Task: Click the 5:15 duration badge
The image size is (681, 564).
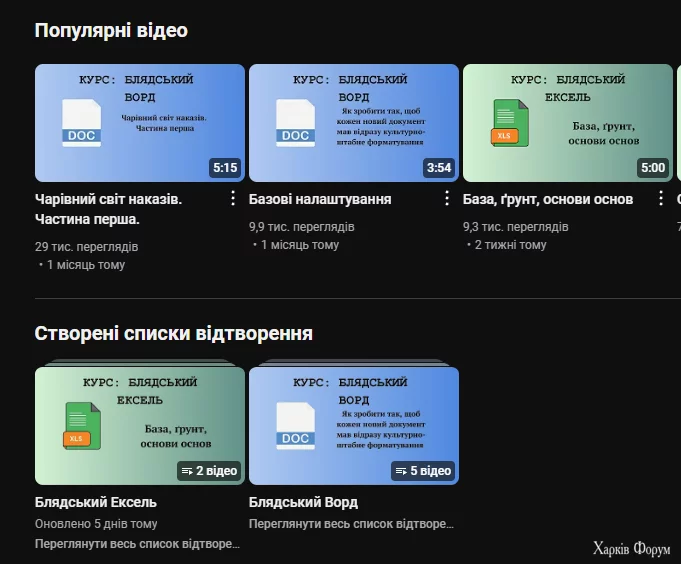Action: tap(225, 168)
